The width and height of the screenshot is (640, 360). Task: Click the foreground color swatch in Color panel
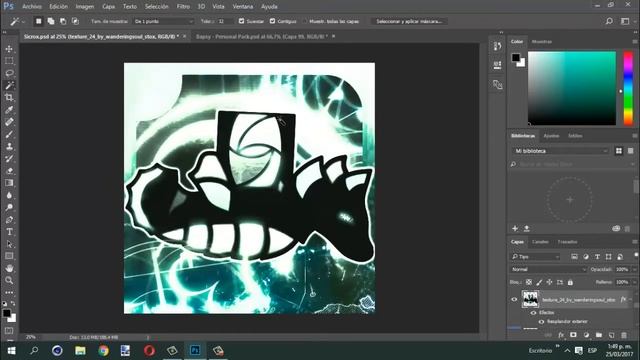click(516, 58)
